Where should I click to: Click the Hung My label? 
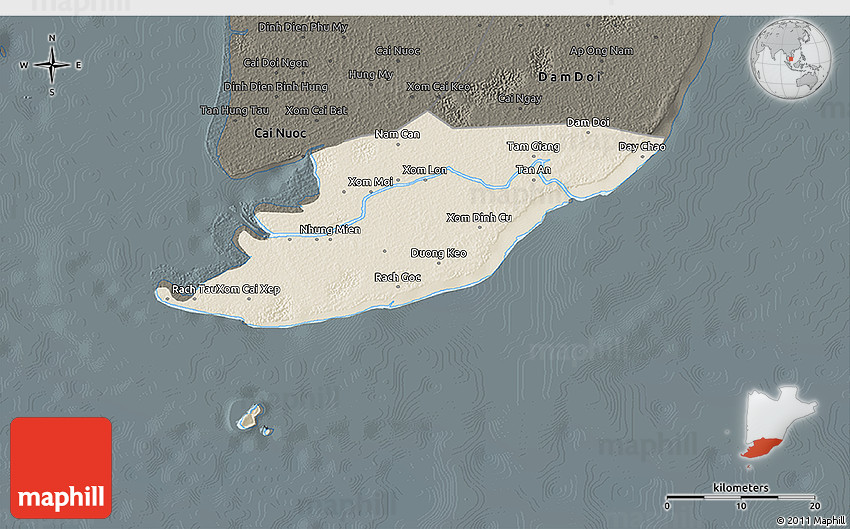pos(370,74)
